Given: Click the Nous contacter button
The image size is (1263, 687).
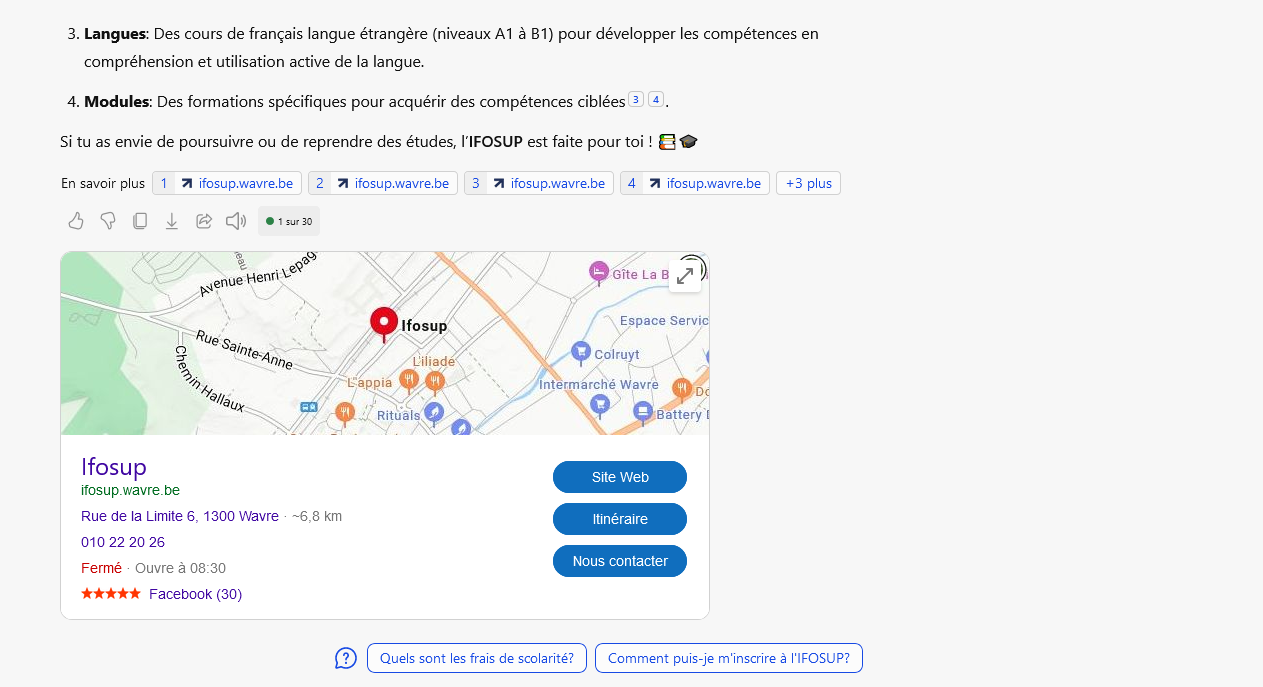Looking at the screenshot, I should [620, 561].
